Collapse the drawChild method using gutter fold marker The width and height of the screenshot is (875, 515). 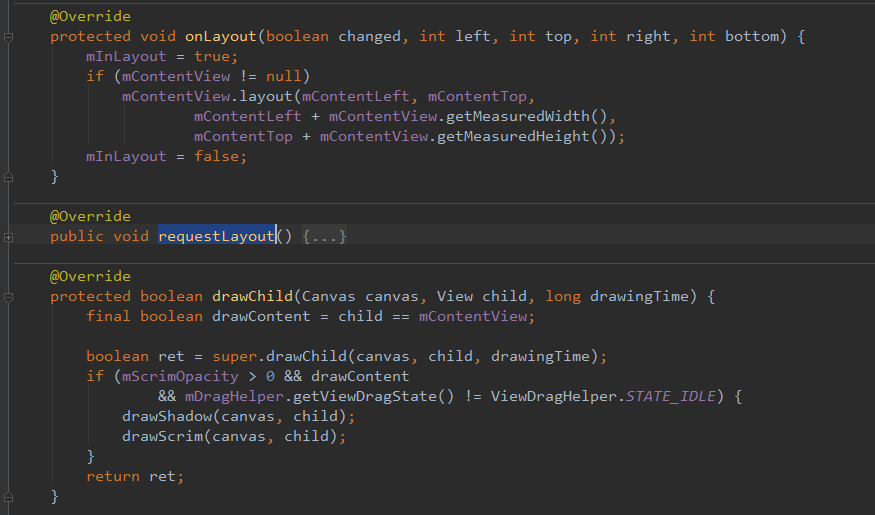point(8,297)
